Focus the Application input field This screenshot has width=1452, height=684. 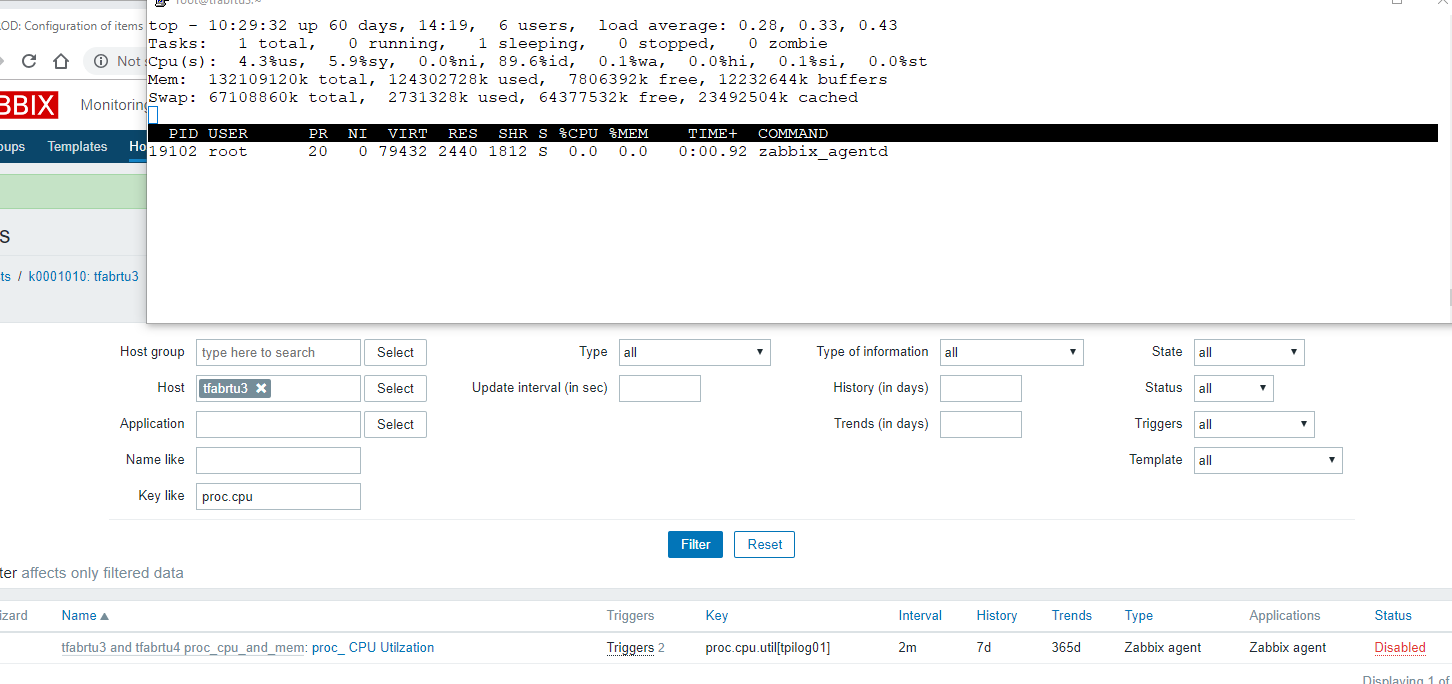tap(278, 424)
